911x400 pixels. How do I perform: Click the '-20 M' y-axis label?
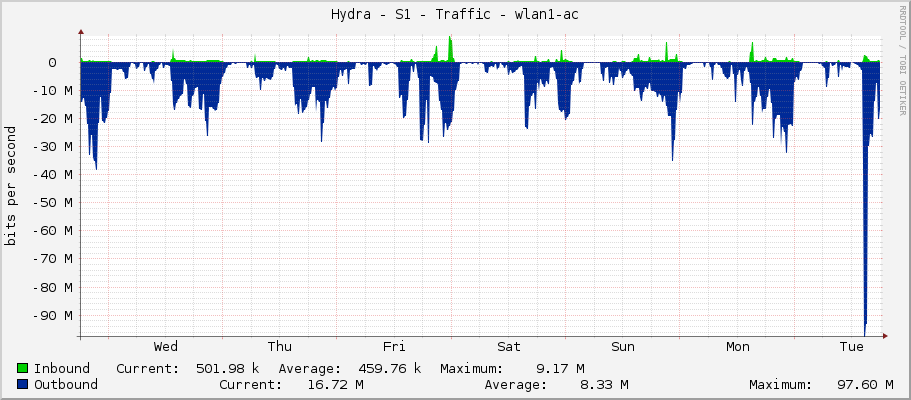tap(52, 119)
